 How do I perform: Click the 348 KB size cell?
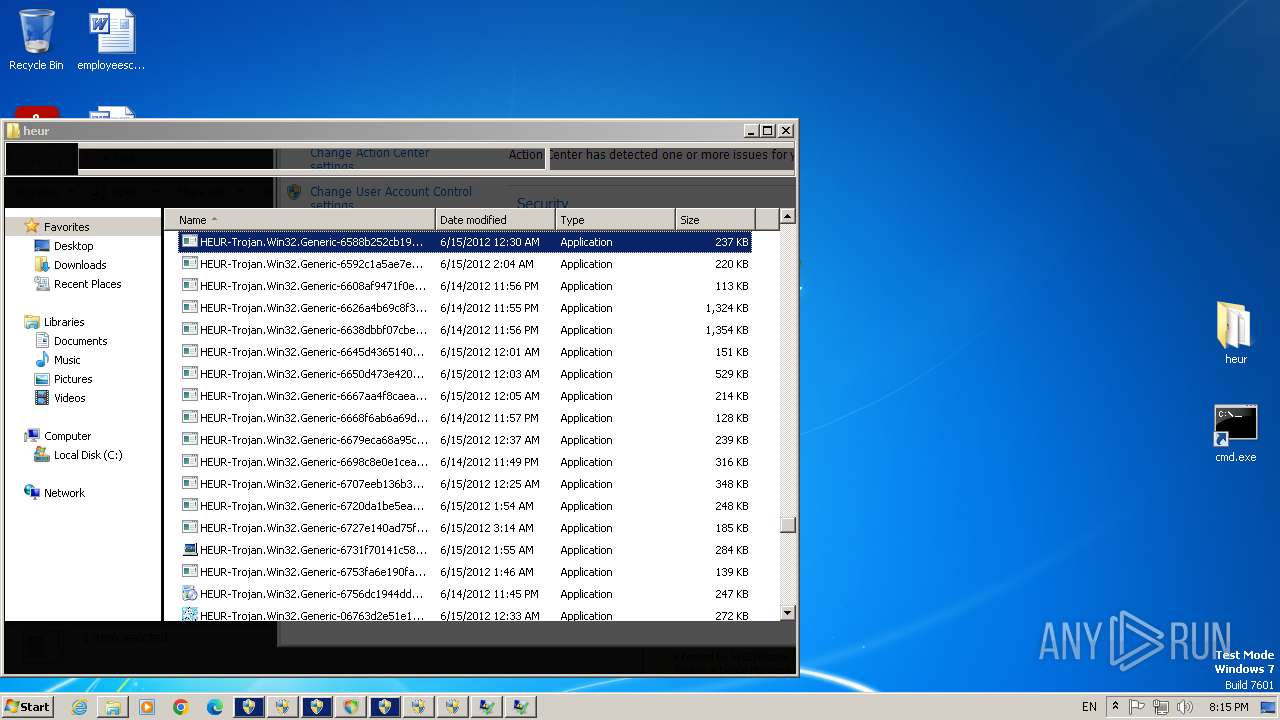click(731, 484)
